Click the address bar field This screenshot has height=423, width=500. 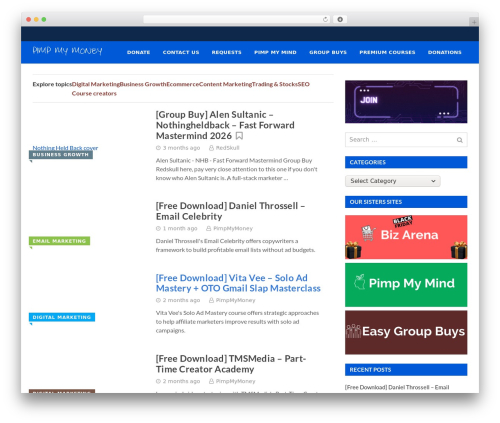tap(236, 20)
